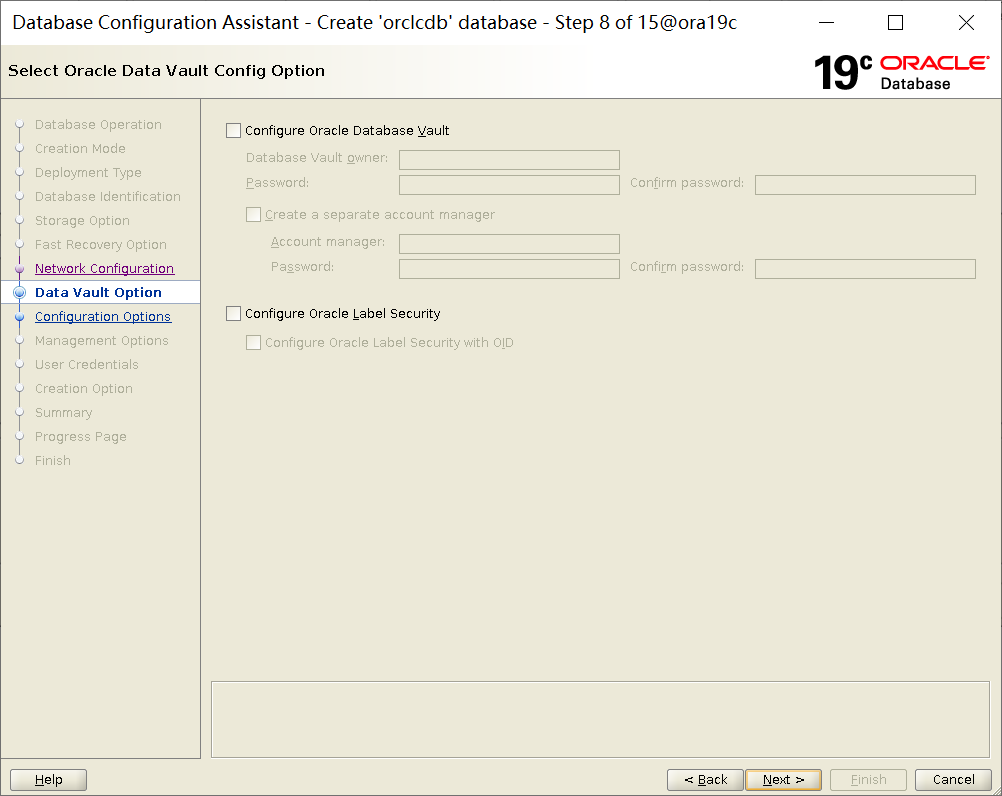Viewport: 1002px width, 796px height.
Task: Click the Oracle 19c Database logo
Action: [x=901, y=72]
